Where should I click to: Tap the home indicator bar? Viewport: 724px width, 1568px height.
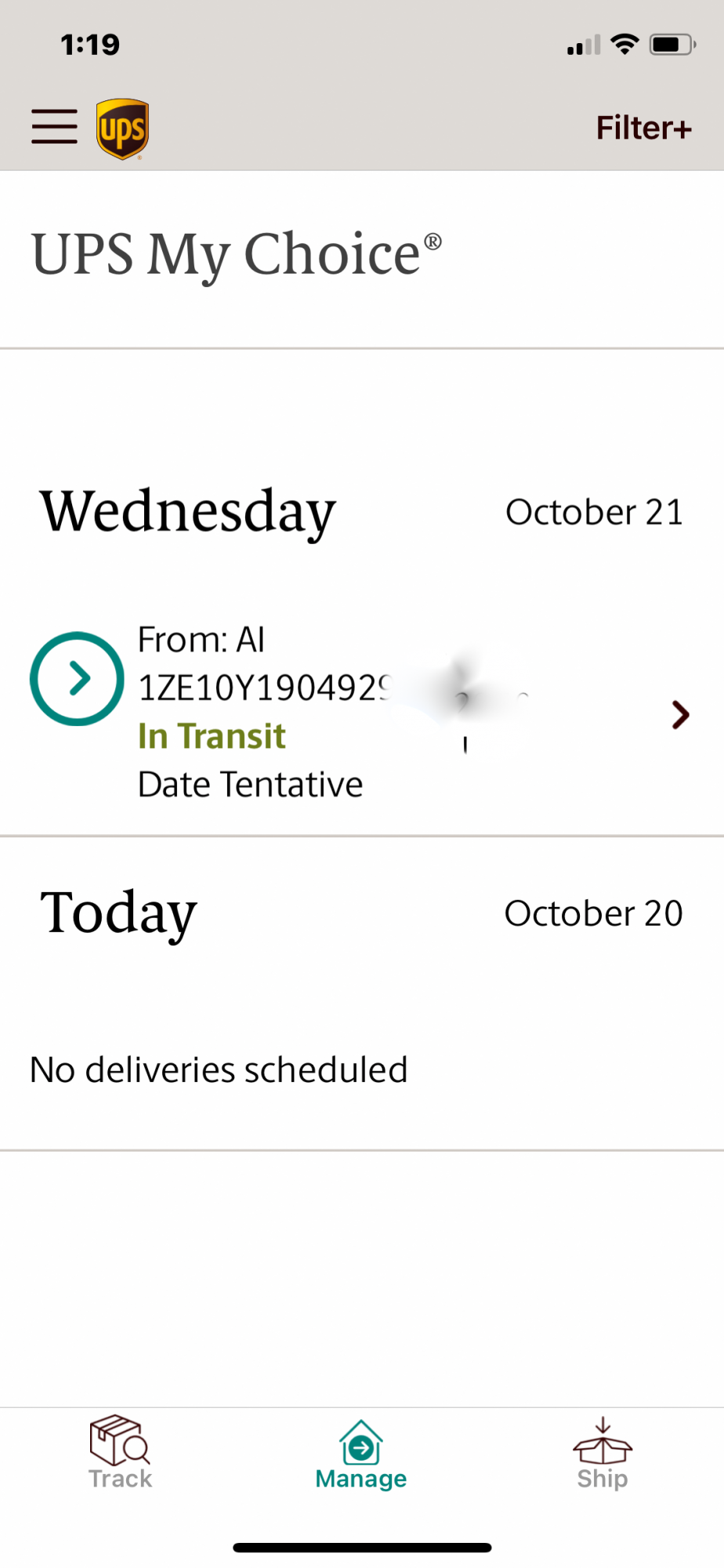click(362, 1548)
